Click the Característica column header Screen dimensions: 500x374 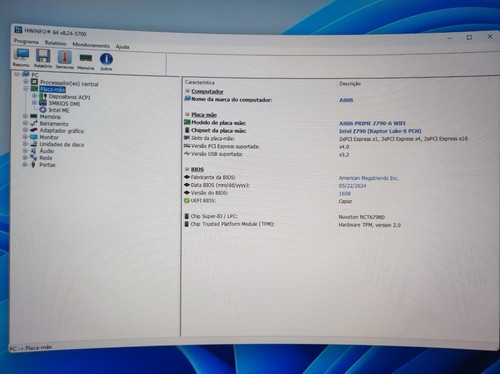coord(200,82)
